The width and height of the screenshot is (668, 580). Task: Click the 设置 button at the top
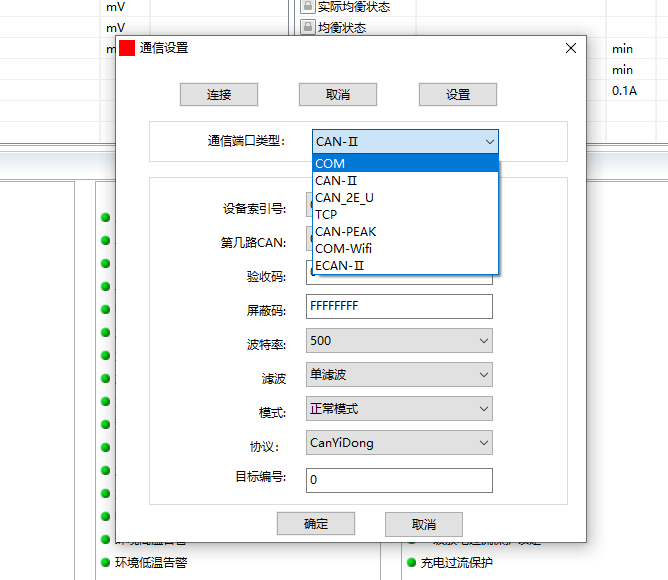[457, 94]
